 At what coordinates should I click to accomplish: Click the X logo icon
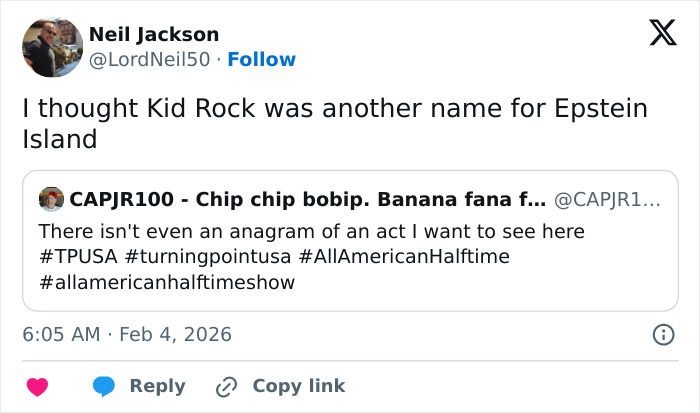656,33
